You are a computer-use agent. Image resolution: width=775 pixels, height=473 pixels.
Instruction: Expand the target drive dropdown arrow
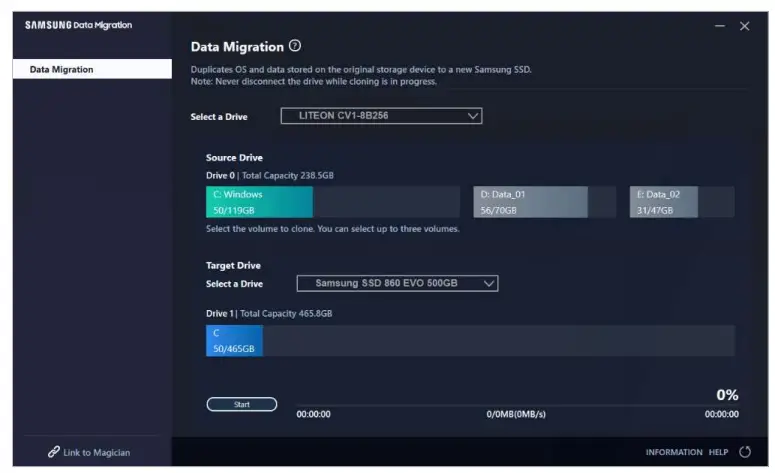coord(488,284)
